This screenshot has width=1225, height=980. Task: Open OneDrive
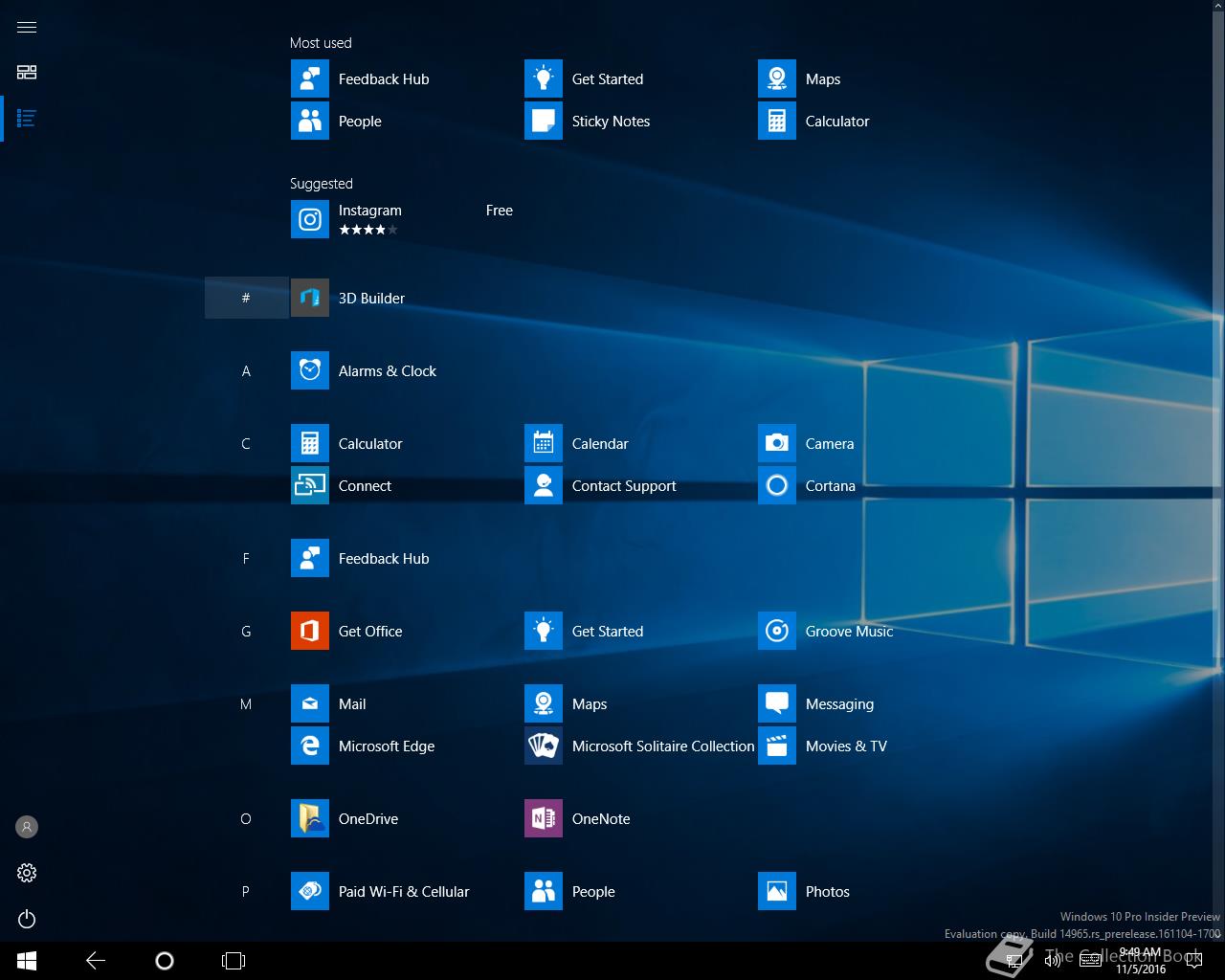(x=406, y=818)
